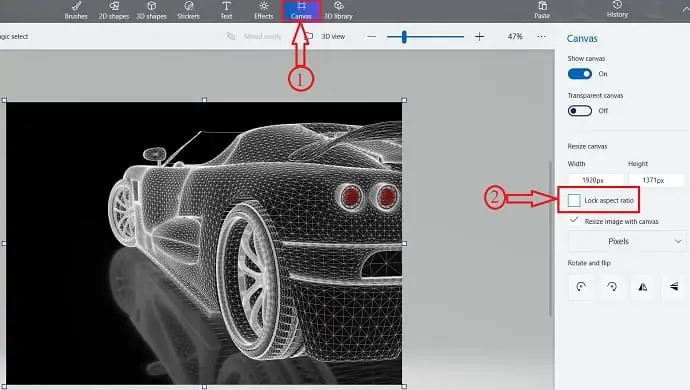
Task: Switch to 3D view
Action: 326,37
